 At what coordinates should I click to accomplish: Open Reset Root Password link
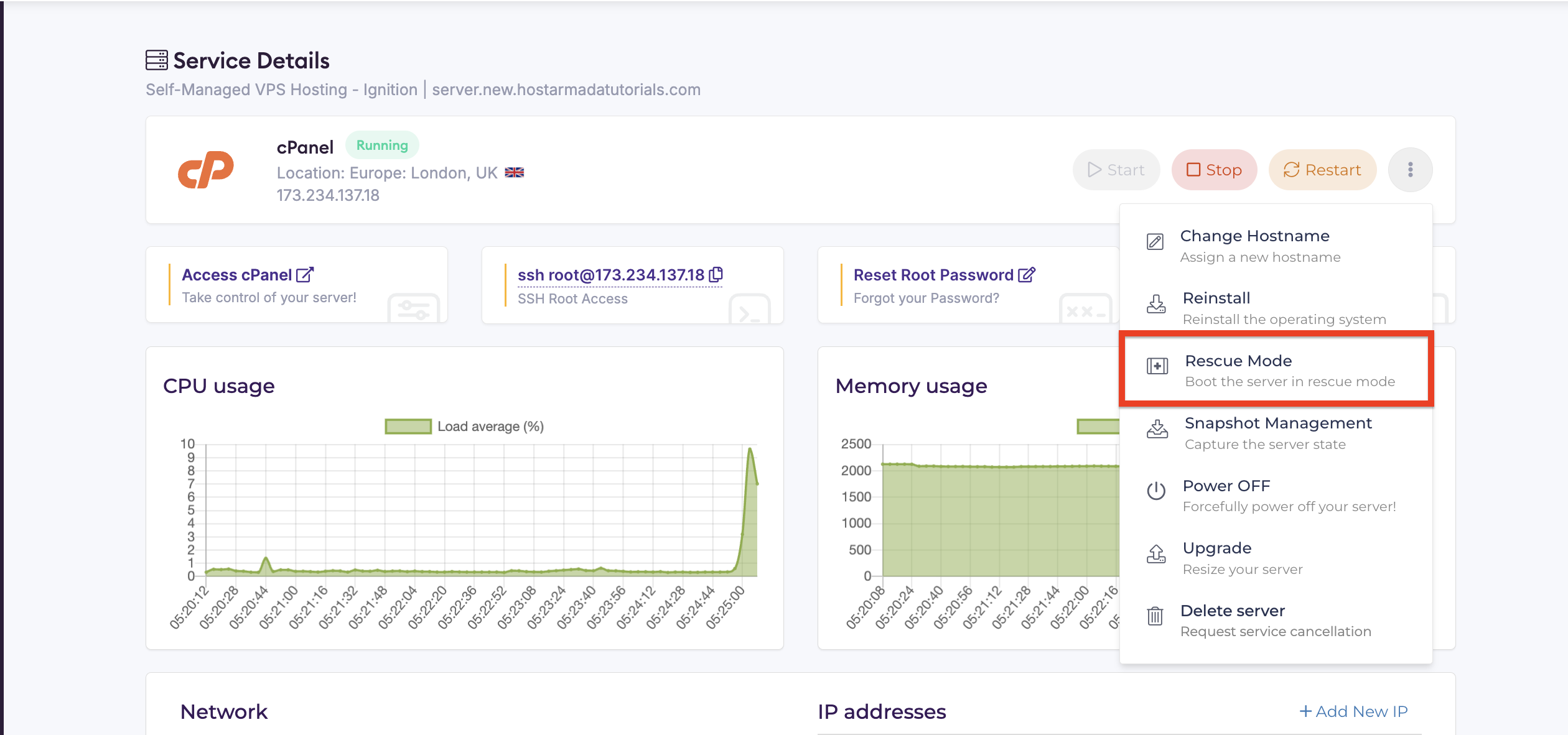(944, 275)
